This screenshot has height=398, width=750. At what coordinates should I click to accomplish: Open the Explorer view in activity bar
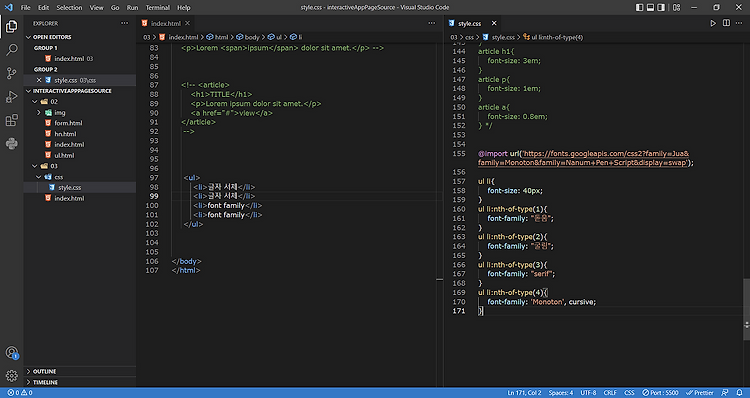click(11, 26)
